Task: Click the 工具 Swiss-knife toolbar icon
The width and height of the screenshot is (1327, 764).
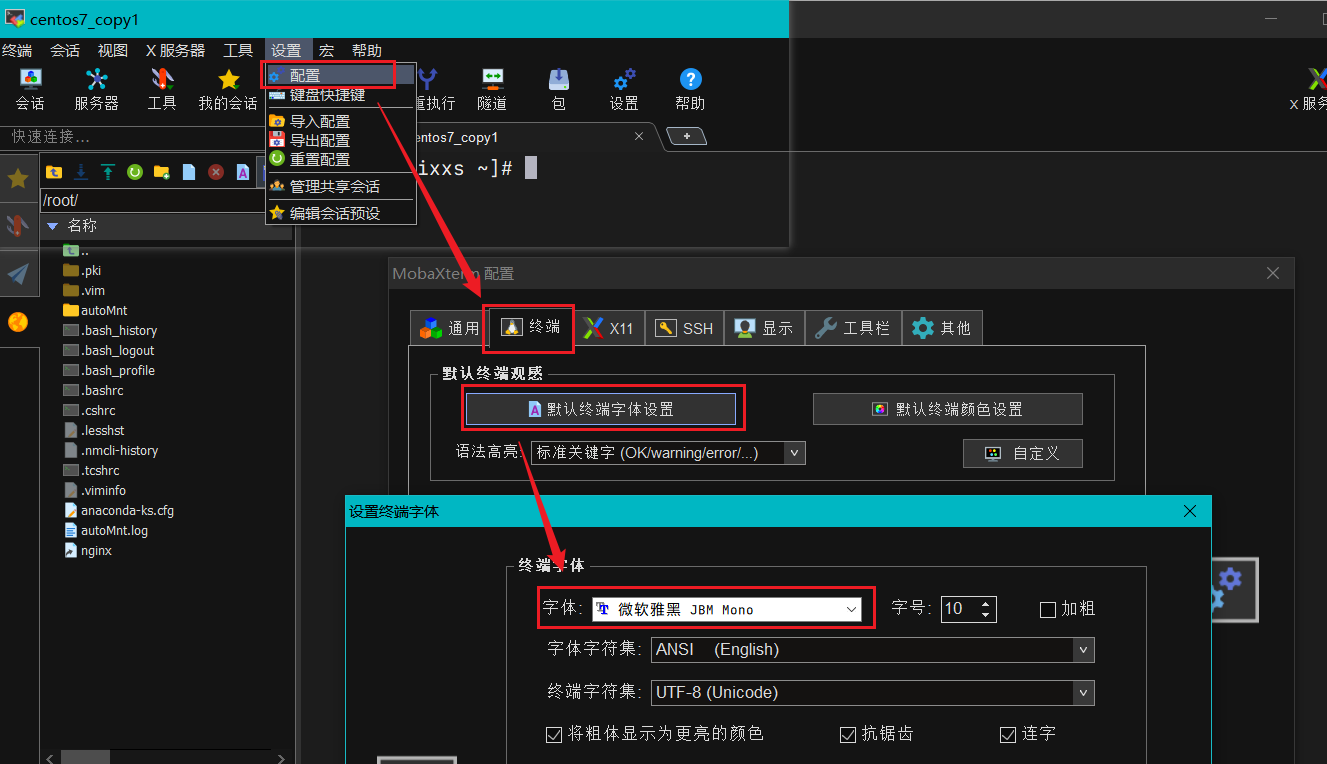Action: (x=162, y=89)
